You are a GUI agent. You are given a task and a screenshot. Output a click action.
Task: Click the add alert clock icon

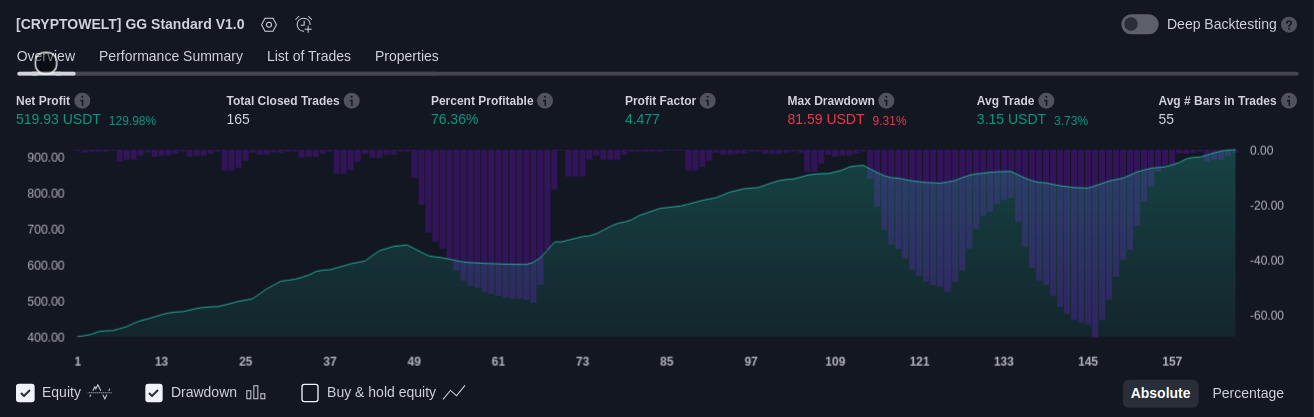[304, 24]
